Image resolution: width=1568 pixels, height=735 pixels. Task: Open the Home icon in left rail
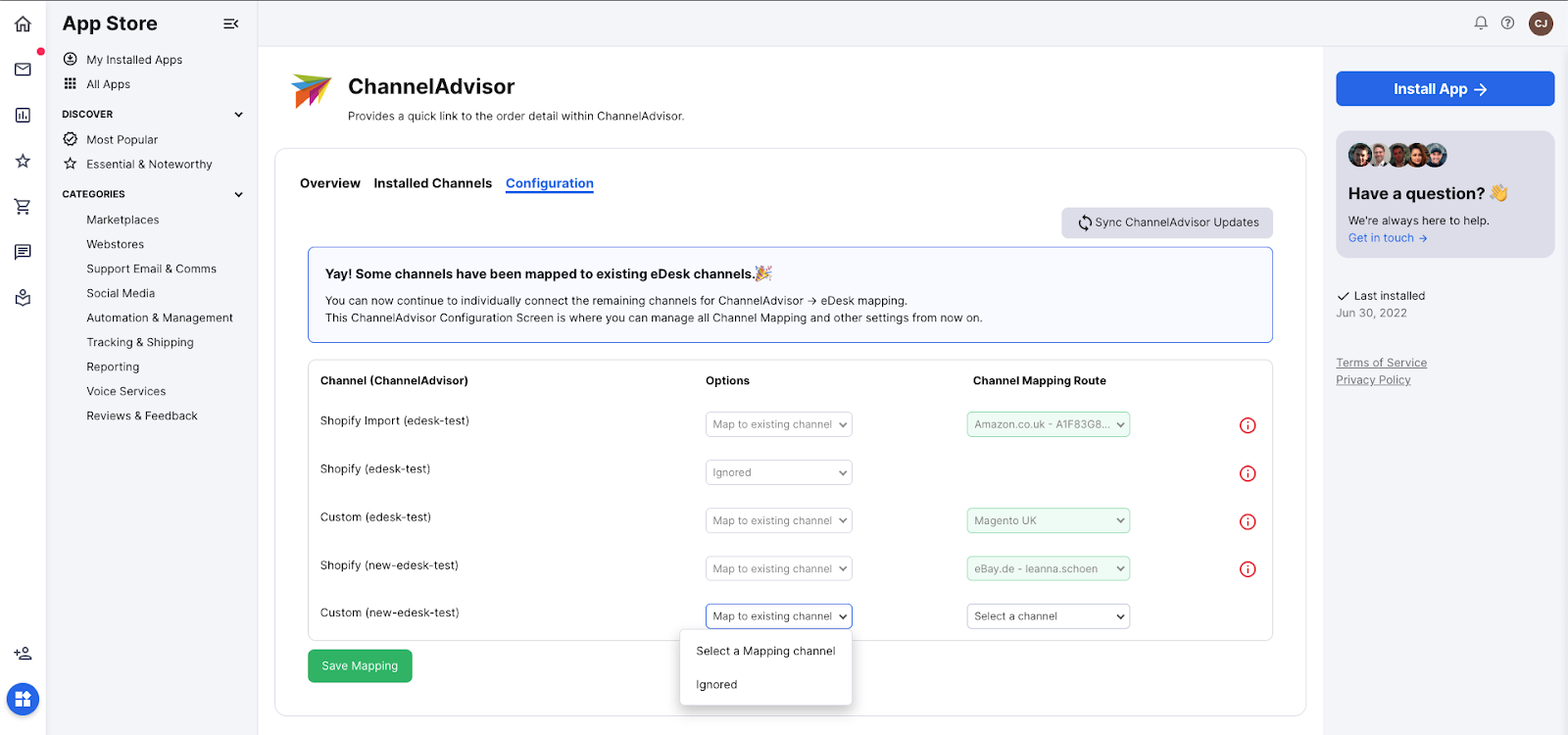click(23, 24)
